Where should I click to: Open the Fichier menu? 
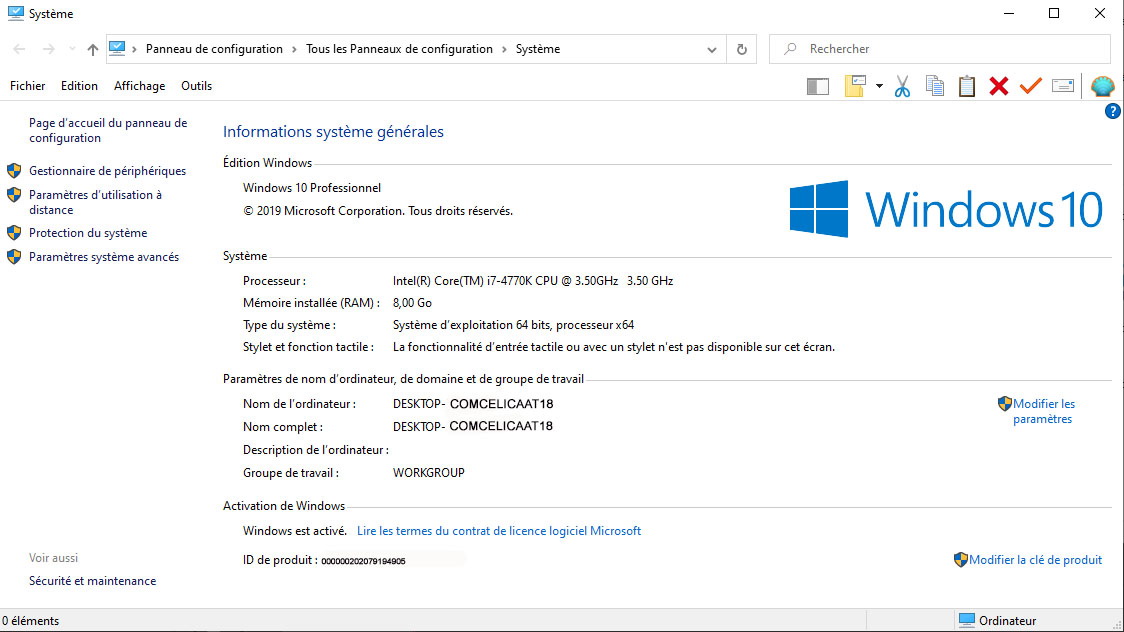27,86
